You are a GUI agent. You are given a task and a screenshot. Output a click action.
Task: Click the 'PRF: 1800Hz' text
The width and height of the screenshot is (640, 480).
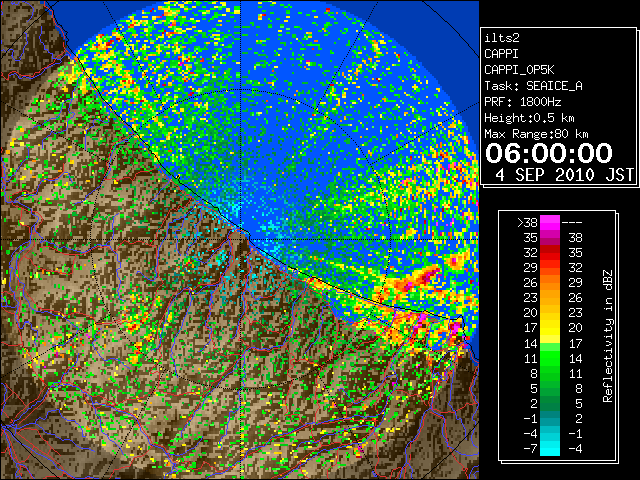522,102
